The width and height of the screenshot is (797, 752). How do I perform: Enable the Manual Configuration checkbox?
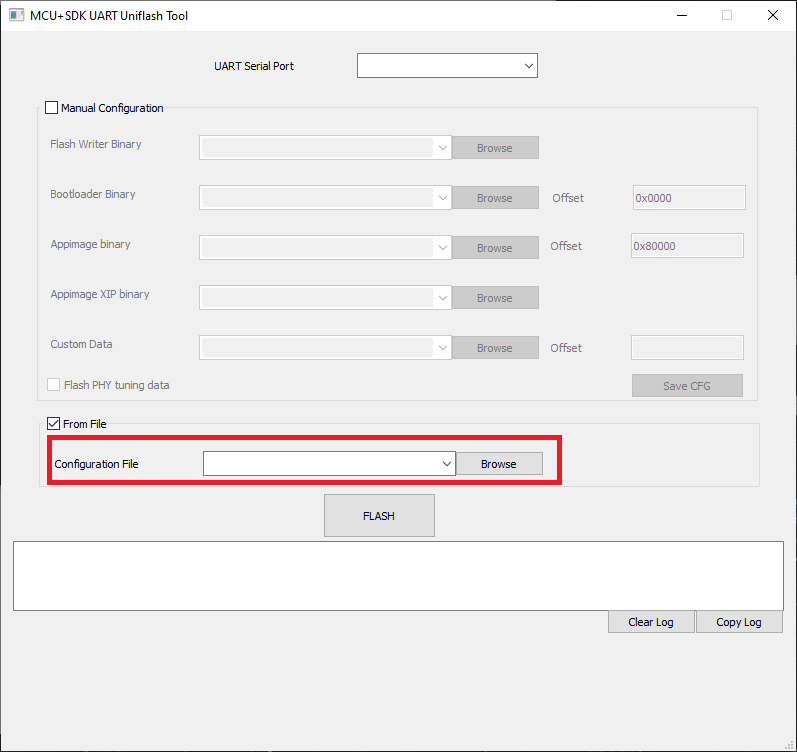52,108
